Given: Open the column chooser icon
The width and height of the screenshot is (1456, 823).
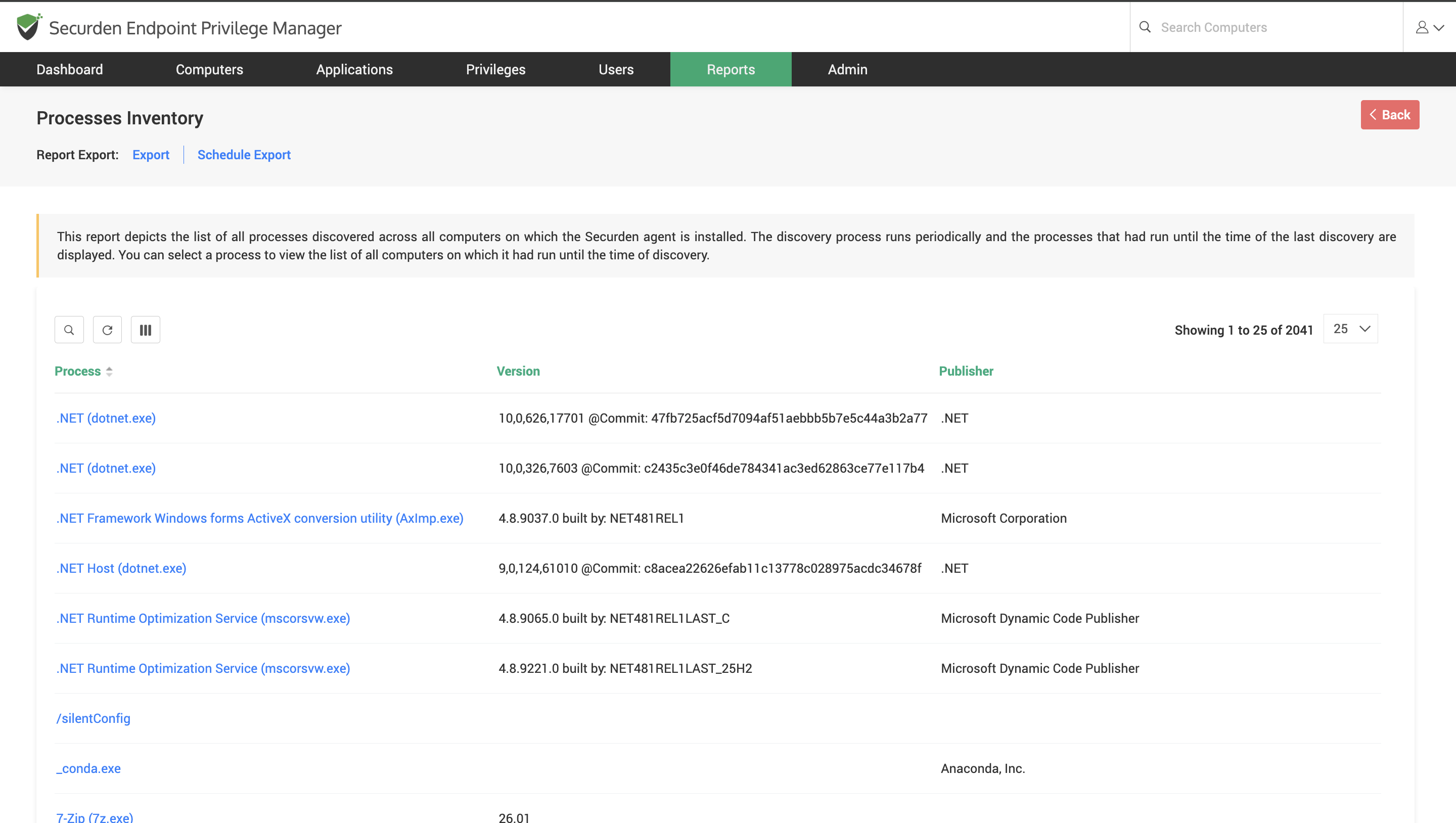Looking at the screenshot, I should [145, 330].
